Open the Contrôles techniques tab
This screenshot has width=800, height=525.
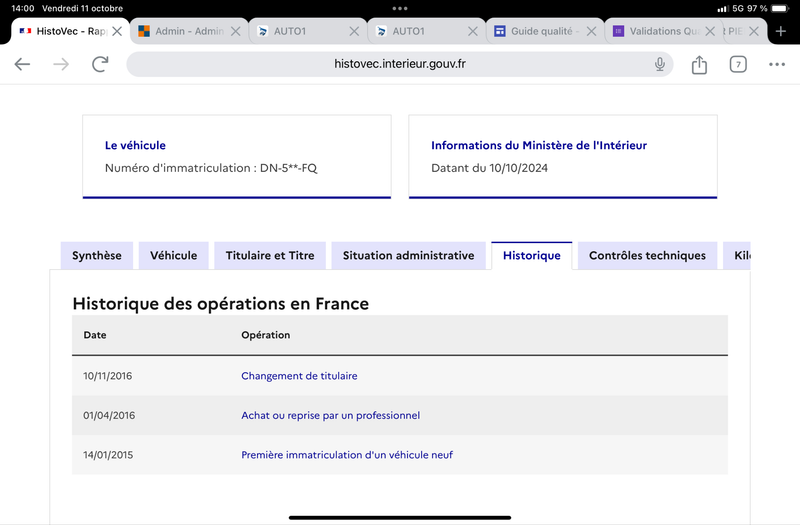(x=647, y=256)
